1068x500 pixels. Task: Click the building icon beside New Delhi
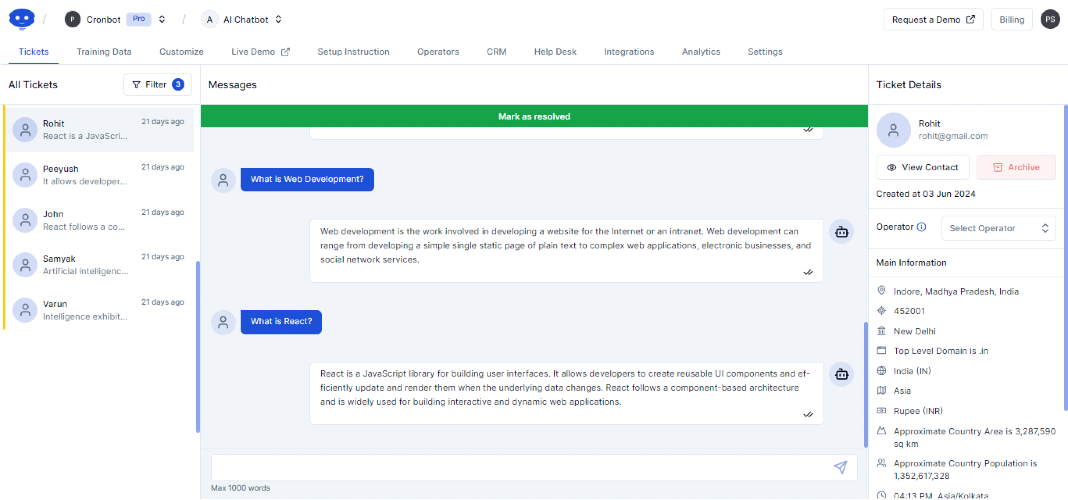click(x=881, y=331)
